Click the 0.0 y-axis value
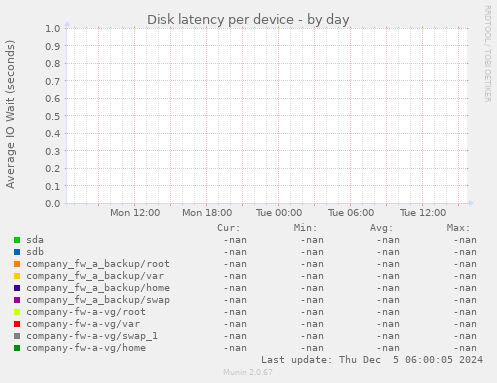Viewport: 497px width, 383px height. (x=53, y=203)
